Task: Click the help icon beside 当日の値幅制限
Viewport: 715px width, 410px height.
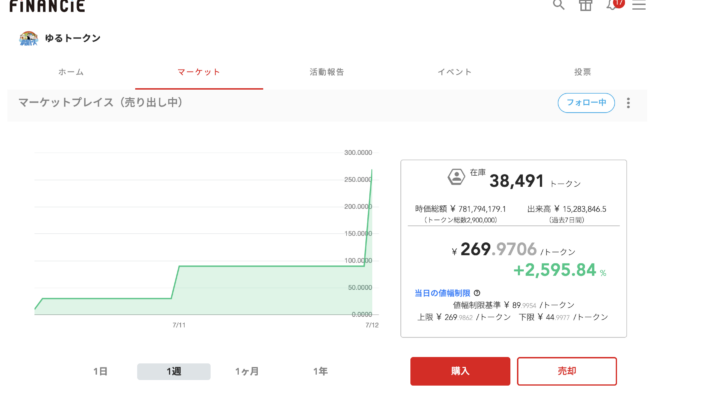Action: point(477,293)
